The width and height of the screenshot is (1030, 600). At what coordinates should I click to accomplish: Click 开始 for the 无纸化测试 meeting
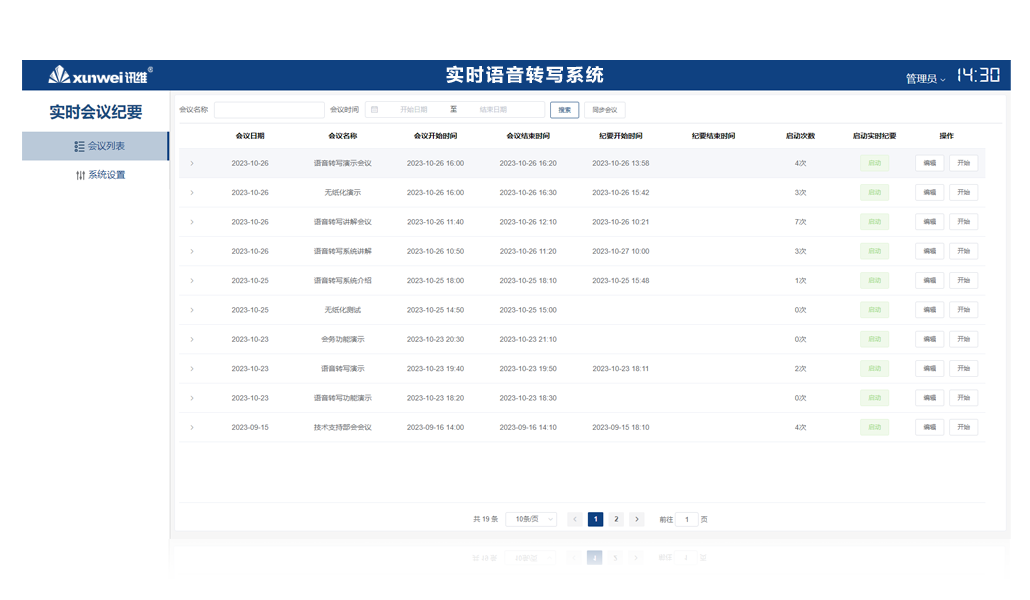point(963,310)
